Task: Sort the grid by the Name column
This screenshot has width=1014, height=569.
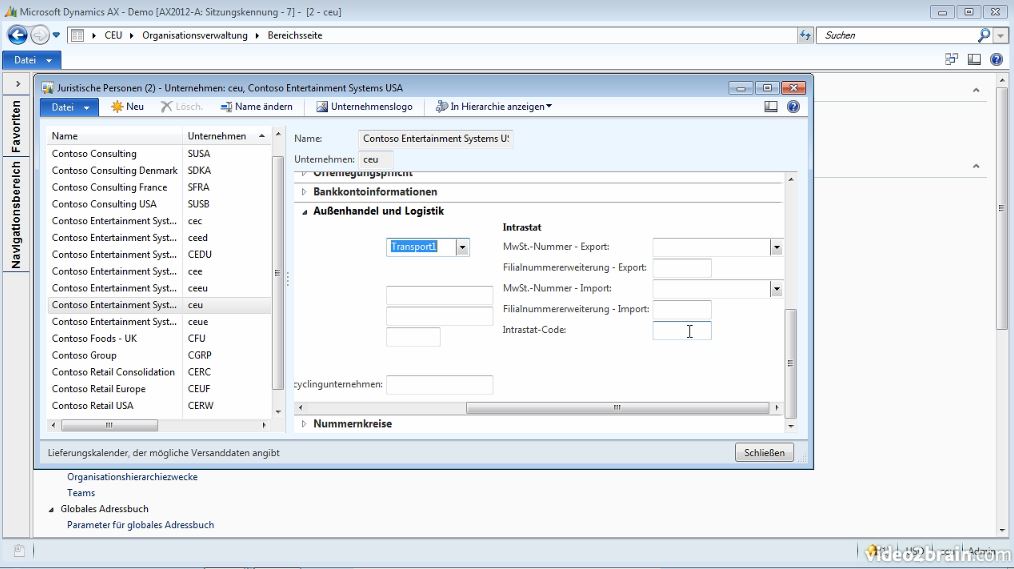Action: [115, 136]
